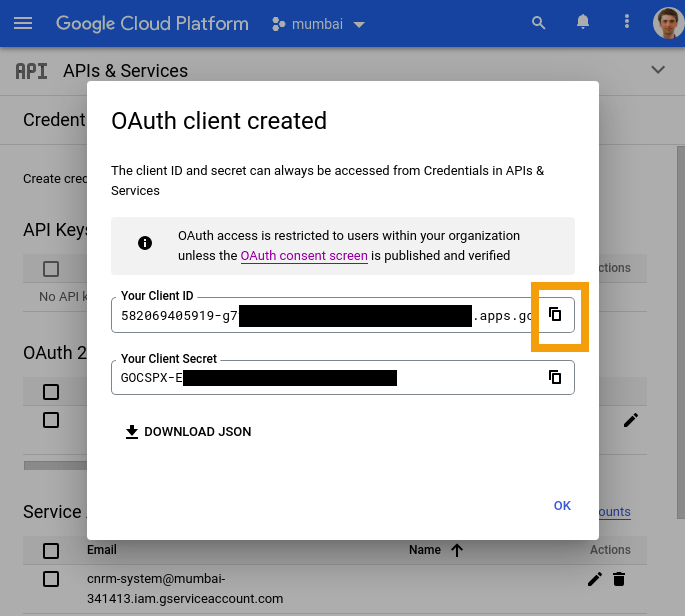Viewport: 685px width, 616px height.
Task: Select the cnrm-system service account checkbox
Action: click(51, 579)
